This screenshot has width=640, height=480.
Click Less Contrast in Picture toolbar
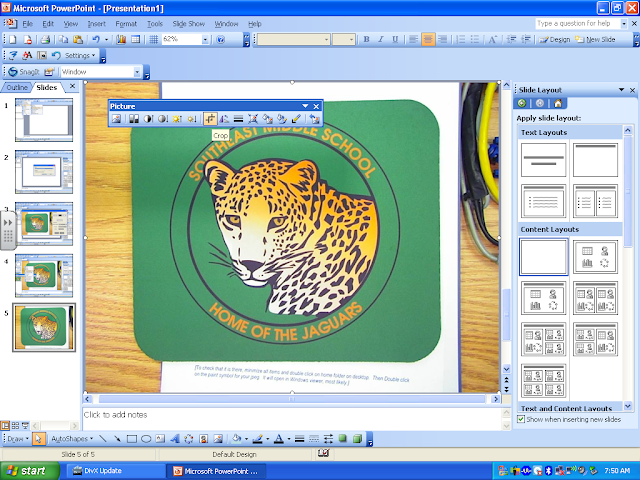coord(162,119)
